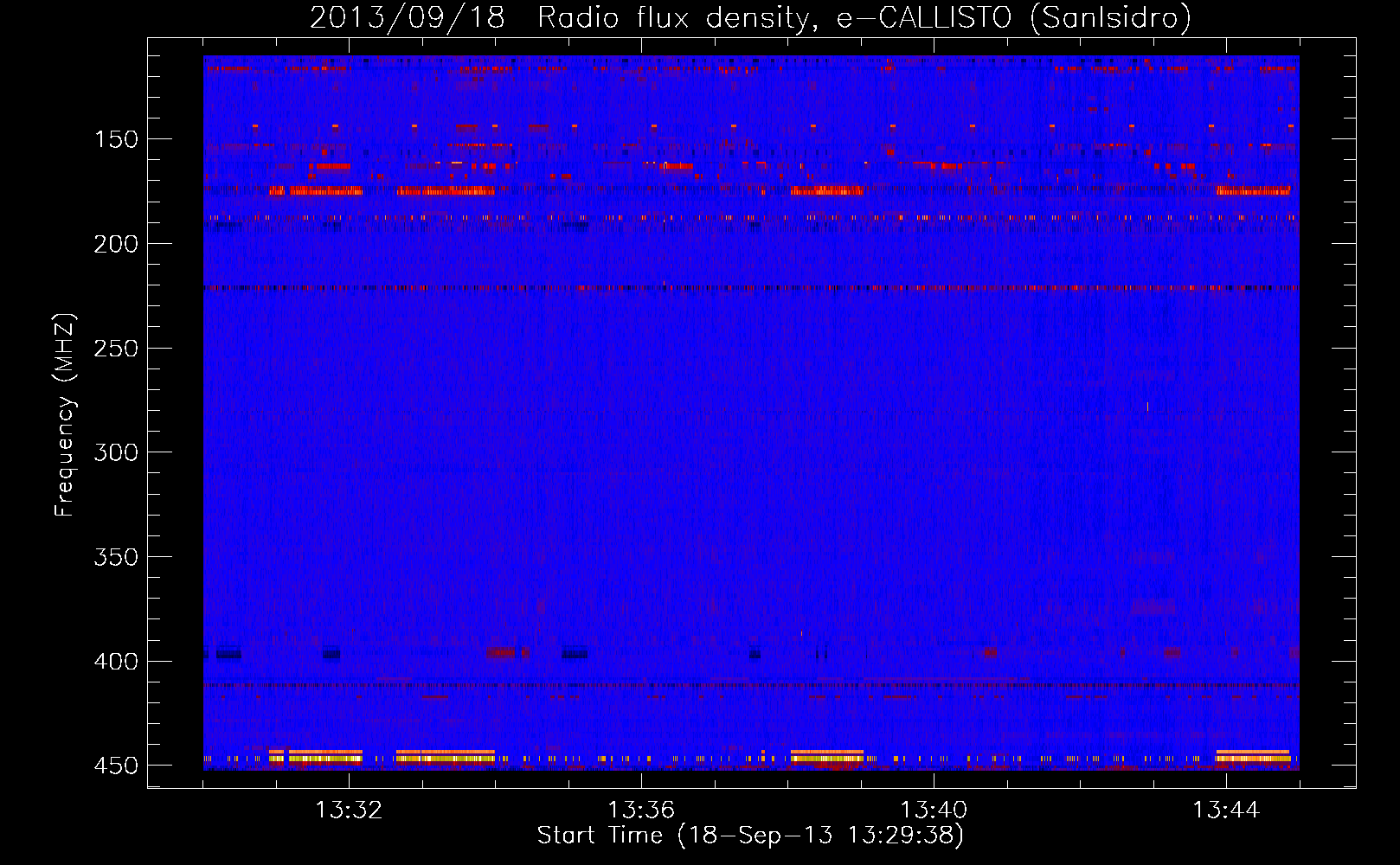Click the 250 frequency tick label
Viewport: 1400px width, 865px height.
(x=116, y=349)
